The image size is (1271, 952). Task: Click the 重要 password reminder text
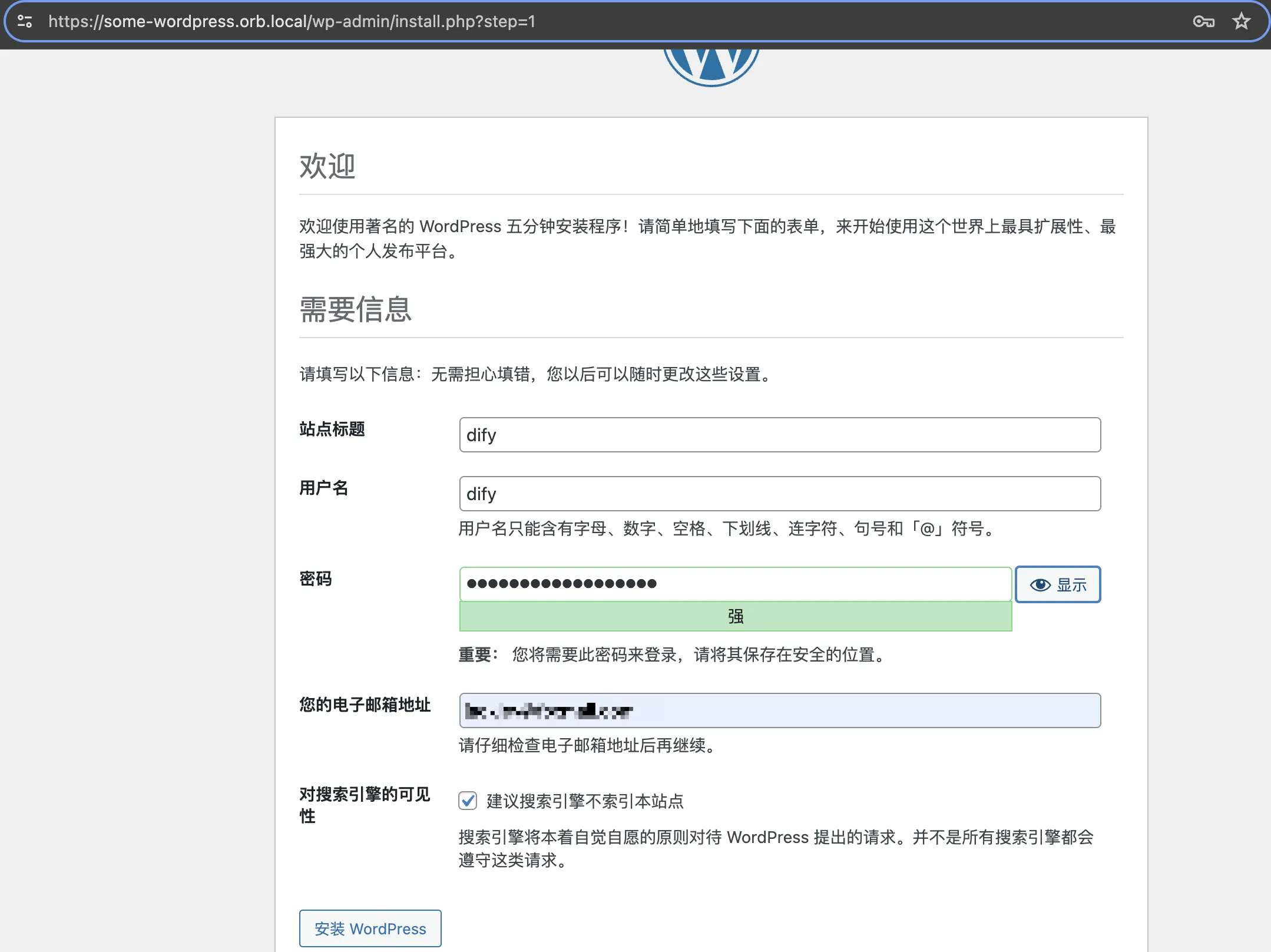(672, 654)
